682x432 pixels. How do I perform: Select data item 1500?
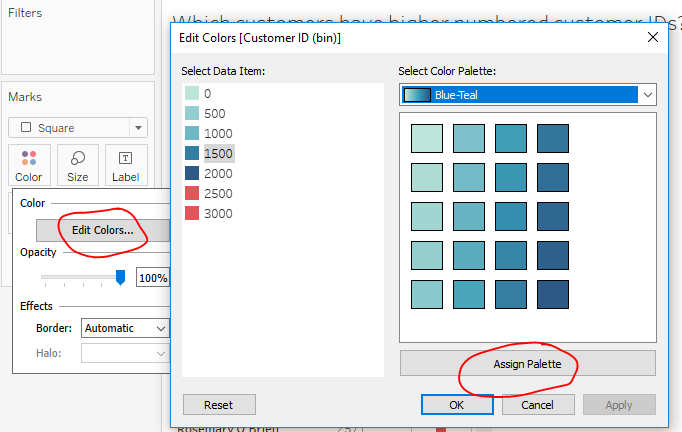tap(209, 154)
